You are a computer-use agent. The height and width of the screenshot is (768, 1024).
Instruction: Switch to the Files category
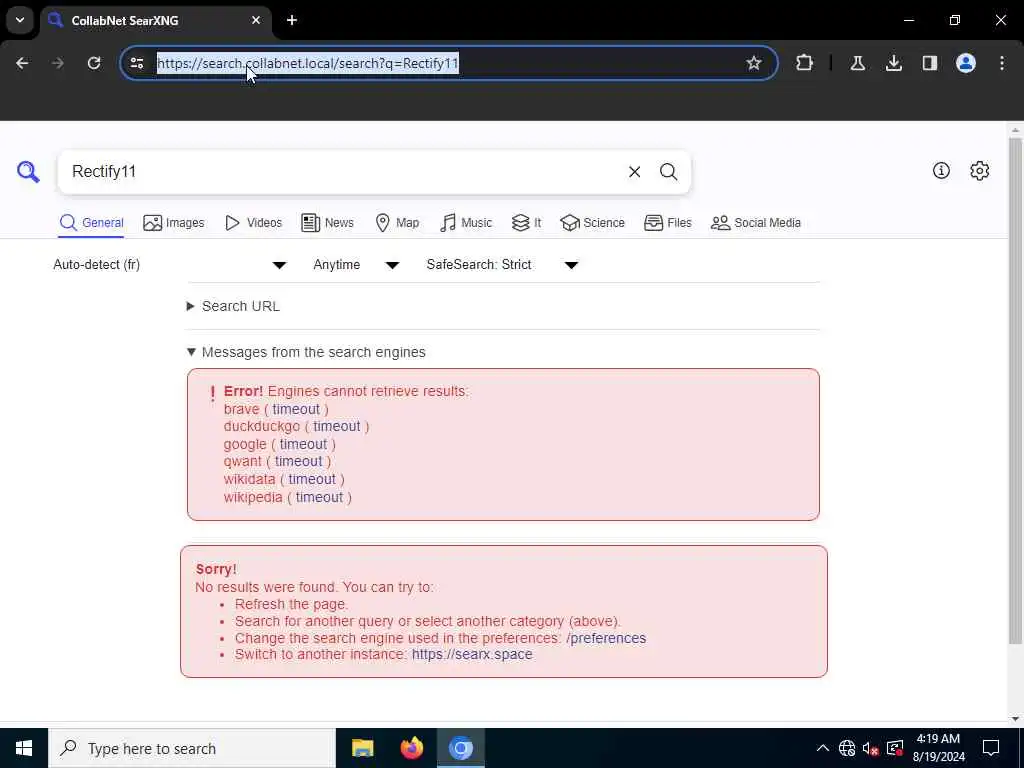[667, 223]
